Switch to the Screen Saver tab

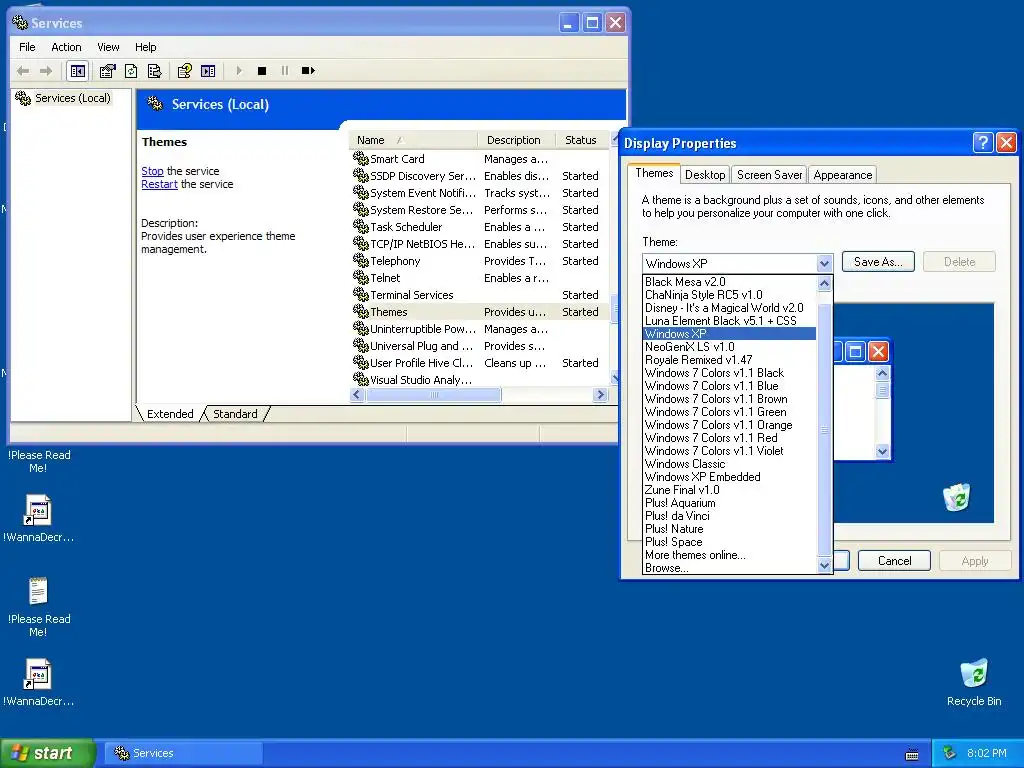point(769,175)
